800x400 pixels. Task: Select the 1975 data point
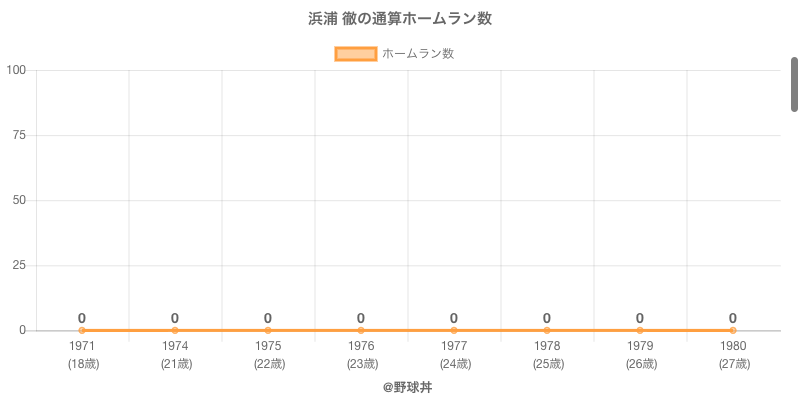268,330
